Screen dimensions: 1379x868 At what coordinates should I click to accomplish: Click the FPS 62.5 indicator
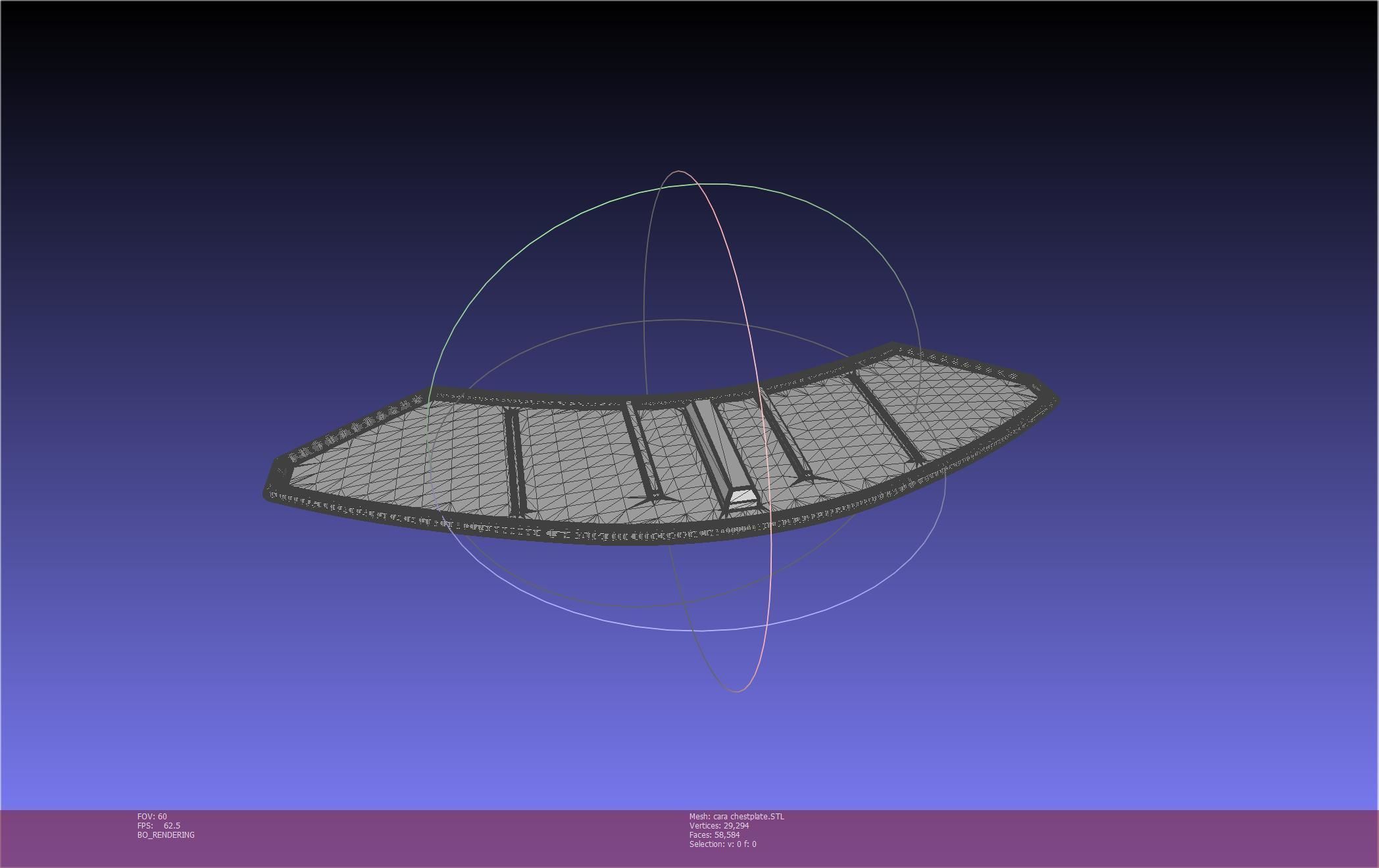point(159,825)
